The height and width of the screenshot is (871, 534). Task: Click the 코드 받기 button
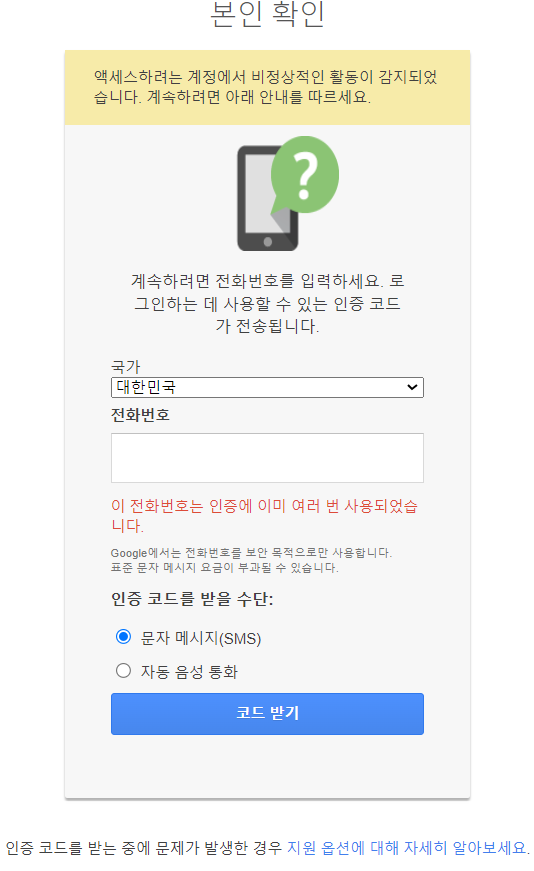[x=267, y=714]
